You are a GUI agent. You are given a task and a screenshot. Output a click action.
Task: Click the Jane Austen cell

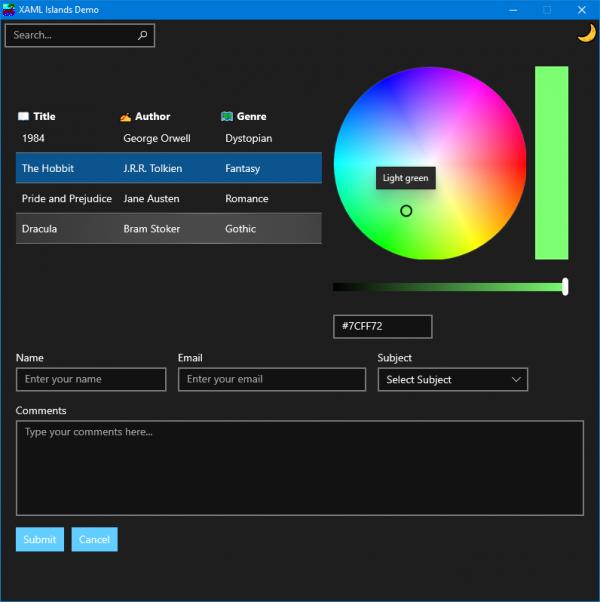[x=151, y=198]
